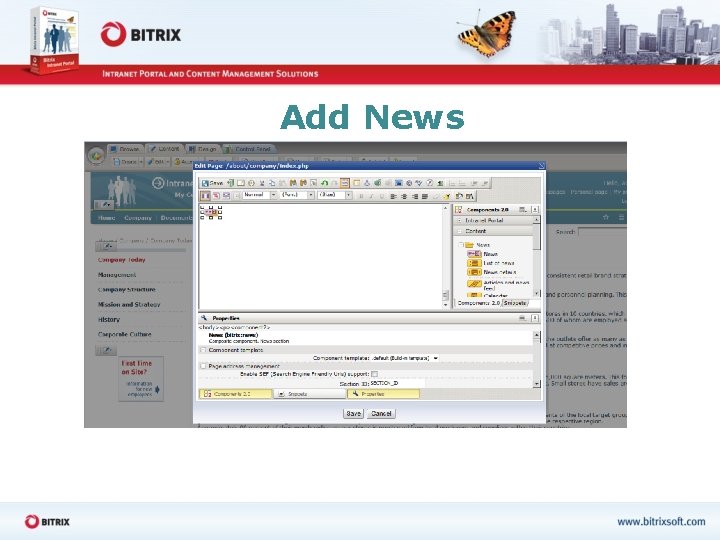Screen dimensions: 720x540
Task: Click the insert image toolbar icon
Action: coord(398,183)
